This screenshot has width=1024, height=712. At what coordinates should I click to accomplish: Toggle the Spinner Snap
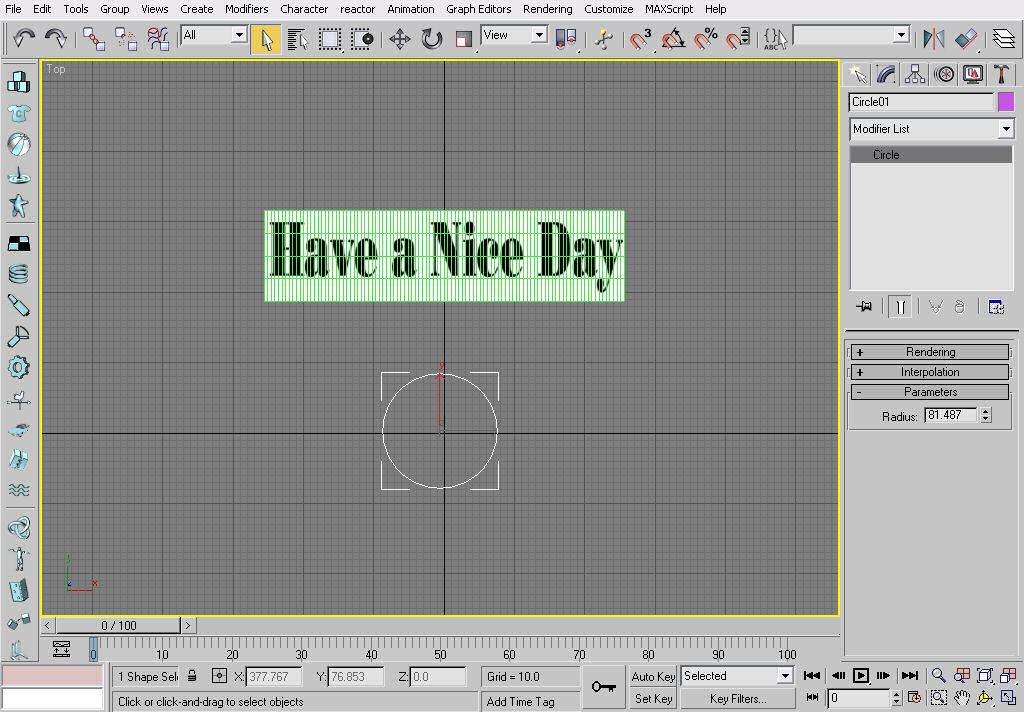738,39
